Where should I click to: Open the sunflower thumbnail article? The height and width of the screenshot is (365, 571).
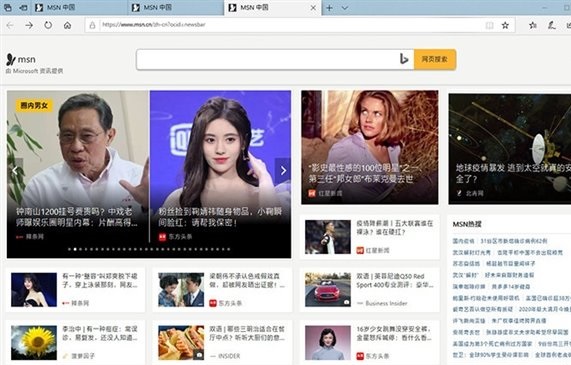tap(34, 343)
